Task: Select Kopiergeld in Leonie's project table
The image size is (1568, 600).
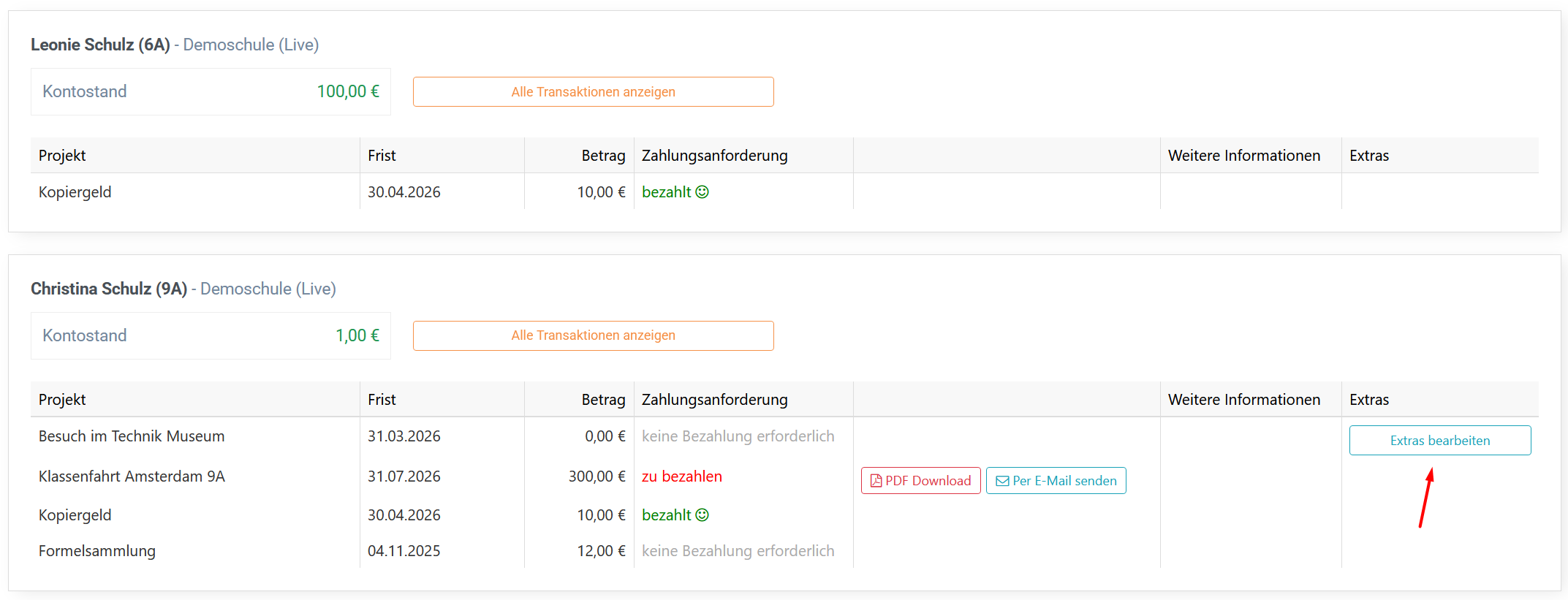Action: pos(75,192)
